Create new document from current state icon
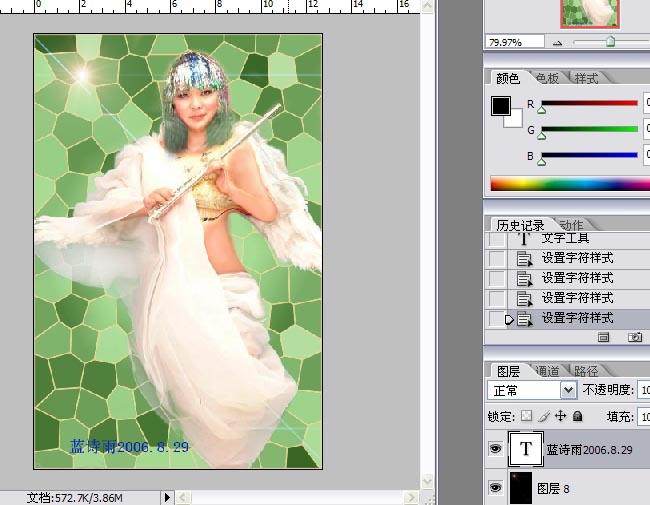 (x=604, y=337)
